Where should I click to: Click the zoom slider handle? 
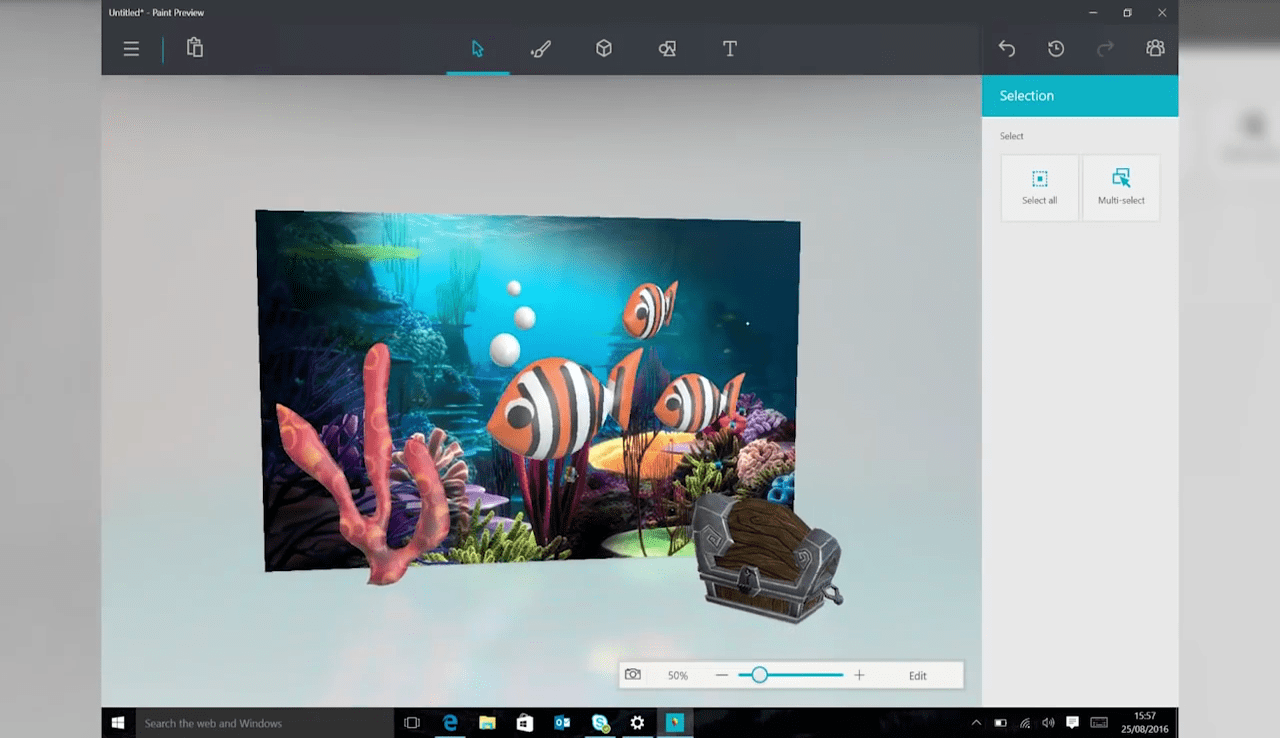coord(759,675)
